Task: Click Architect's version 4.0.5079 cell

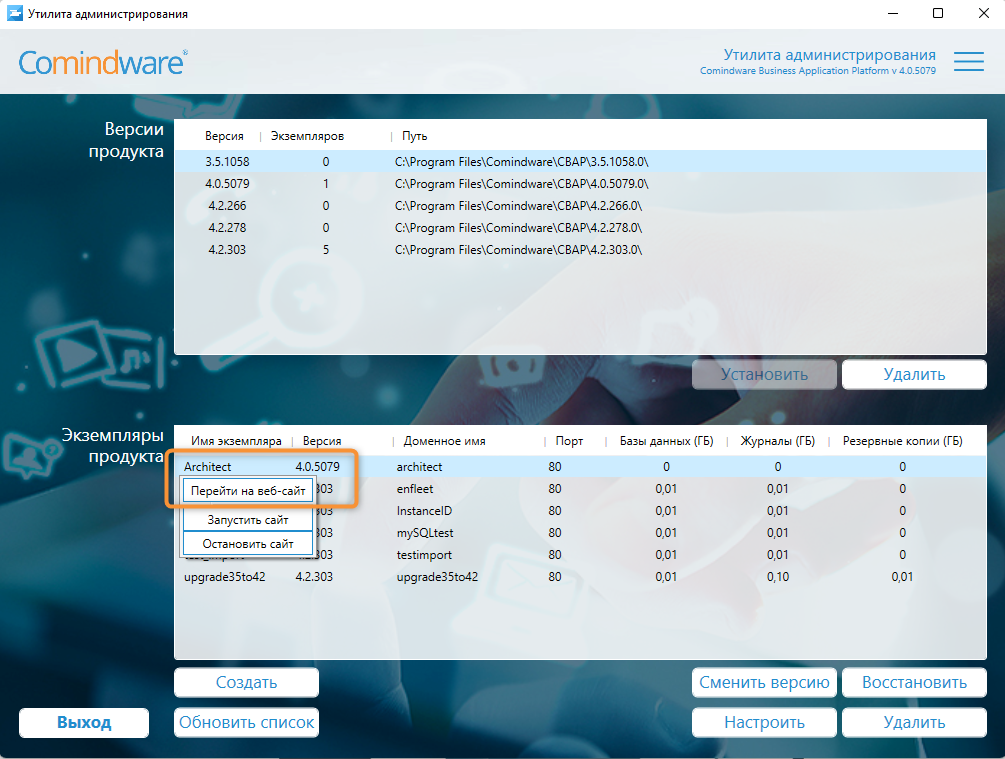Action: [317, 467]
